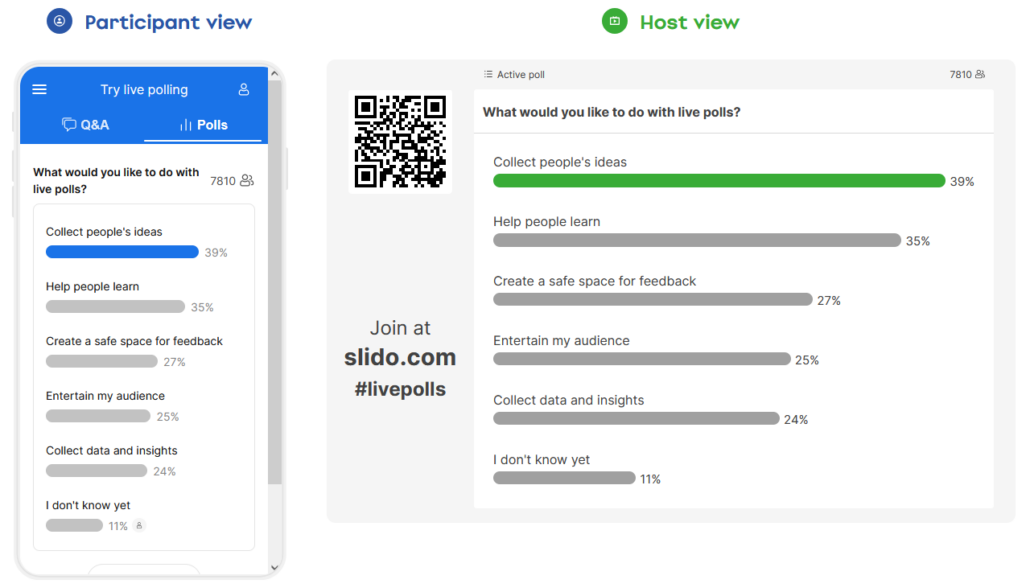This screenshot has height=588, width=1030.
Task: Click the user profile icon in the blue header
Action: coord(244,90)
